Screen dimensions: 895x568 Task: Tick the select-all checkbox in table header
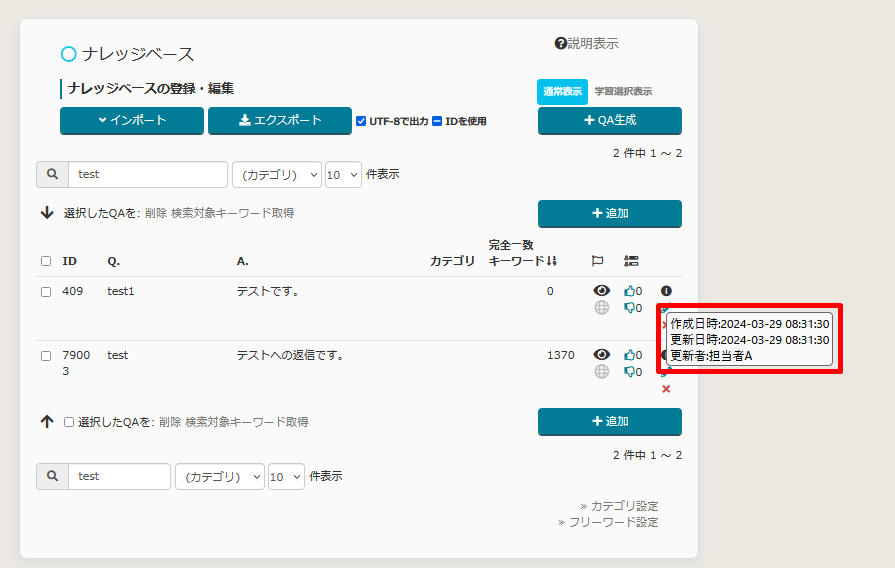tap(46, 261)
